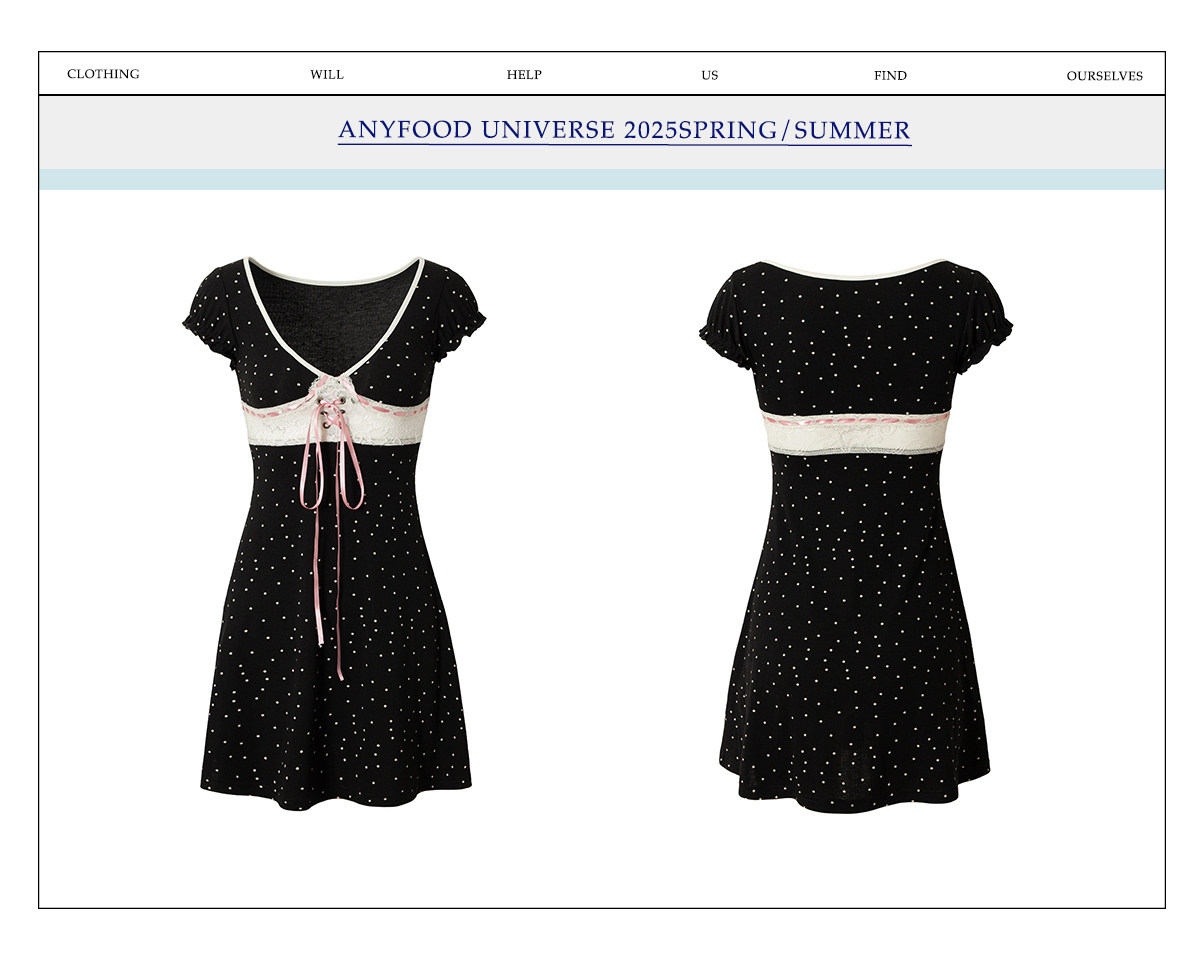The image size is (1200, 965).
Task: Select FIND in the header row
Action: pyautogui.click(x=890, y=75)
